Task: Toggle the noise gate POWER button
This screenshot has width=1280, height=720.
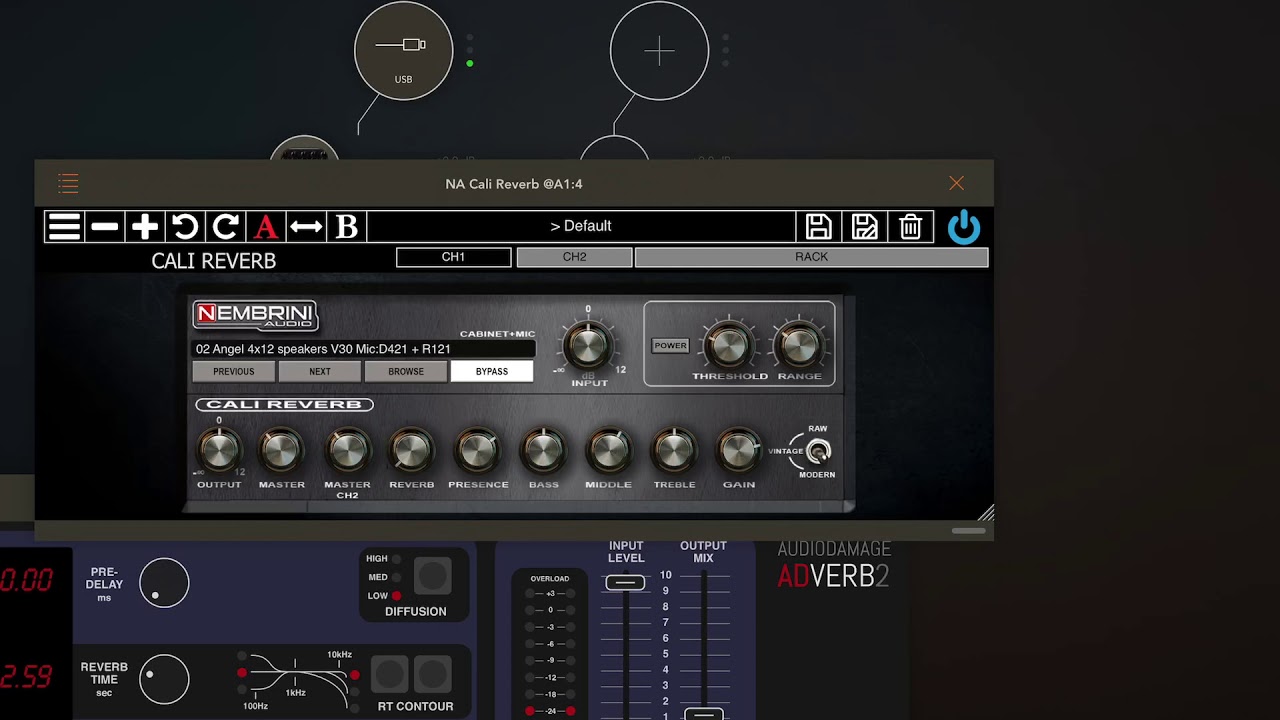Action: pyautogui.click(x=670, y=345)
